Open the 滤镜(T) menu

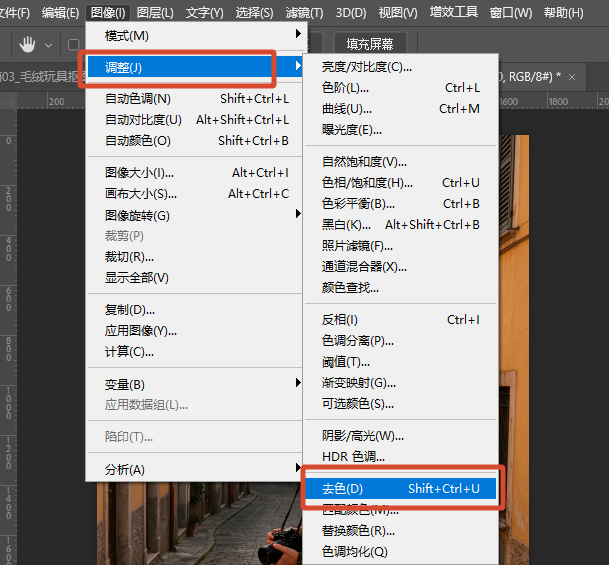coord(304,13)
